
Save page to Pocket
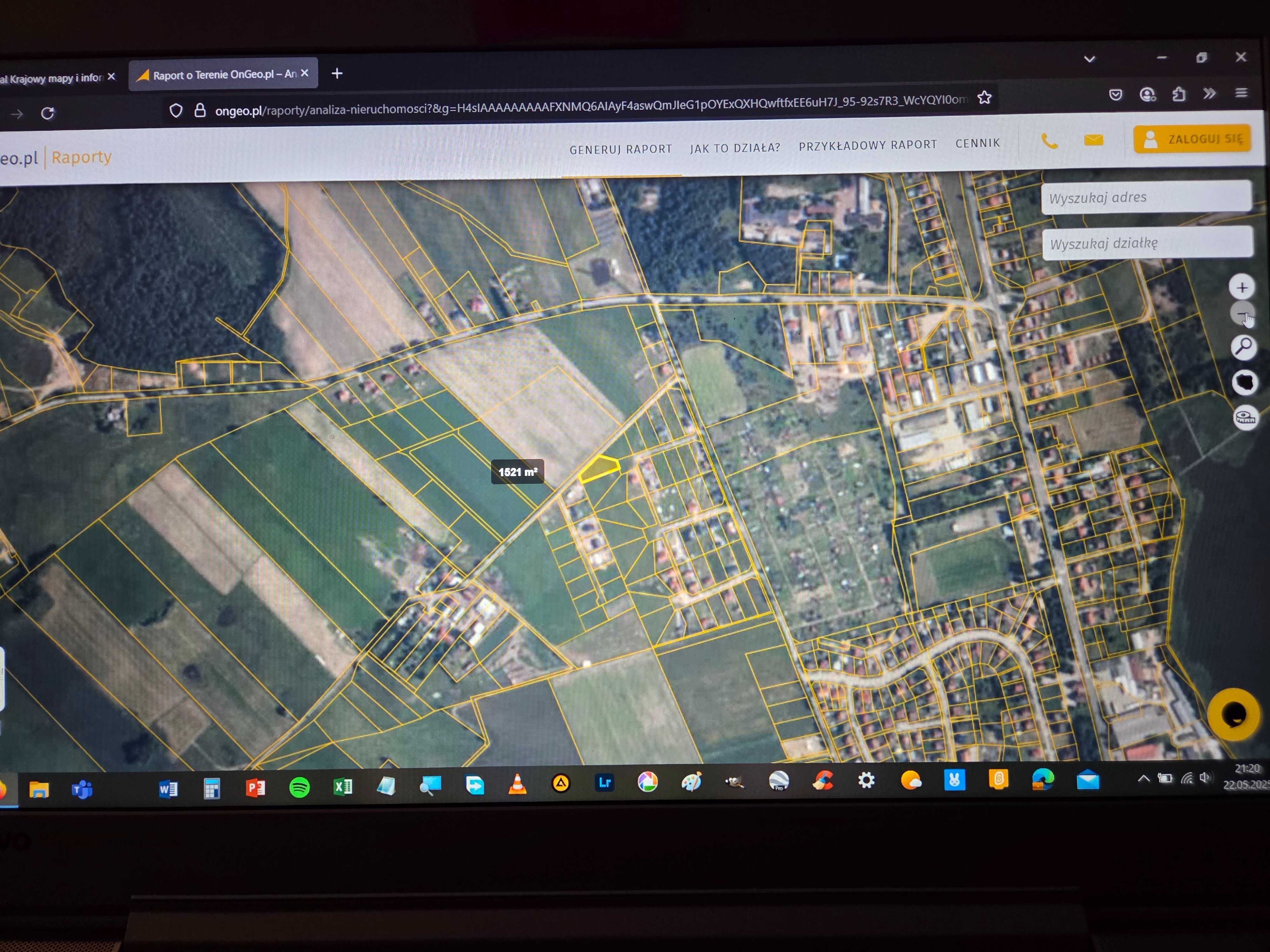click(x=1116, y=95)
